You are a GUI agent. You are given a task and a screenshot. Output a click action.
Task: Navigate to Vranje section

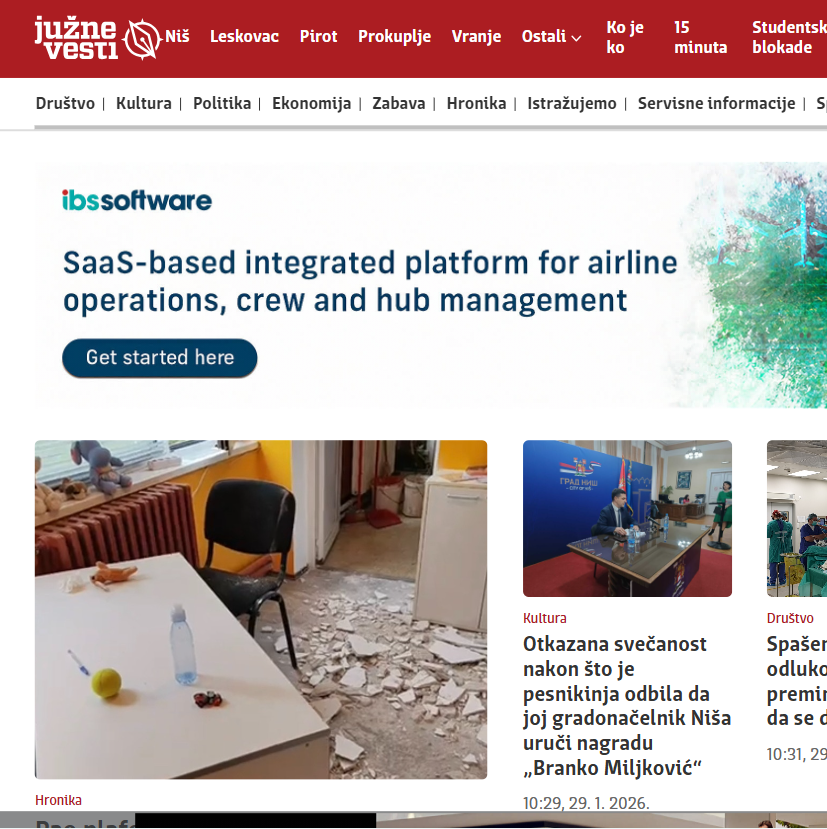pos(476,37)
